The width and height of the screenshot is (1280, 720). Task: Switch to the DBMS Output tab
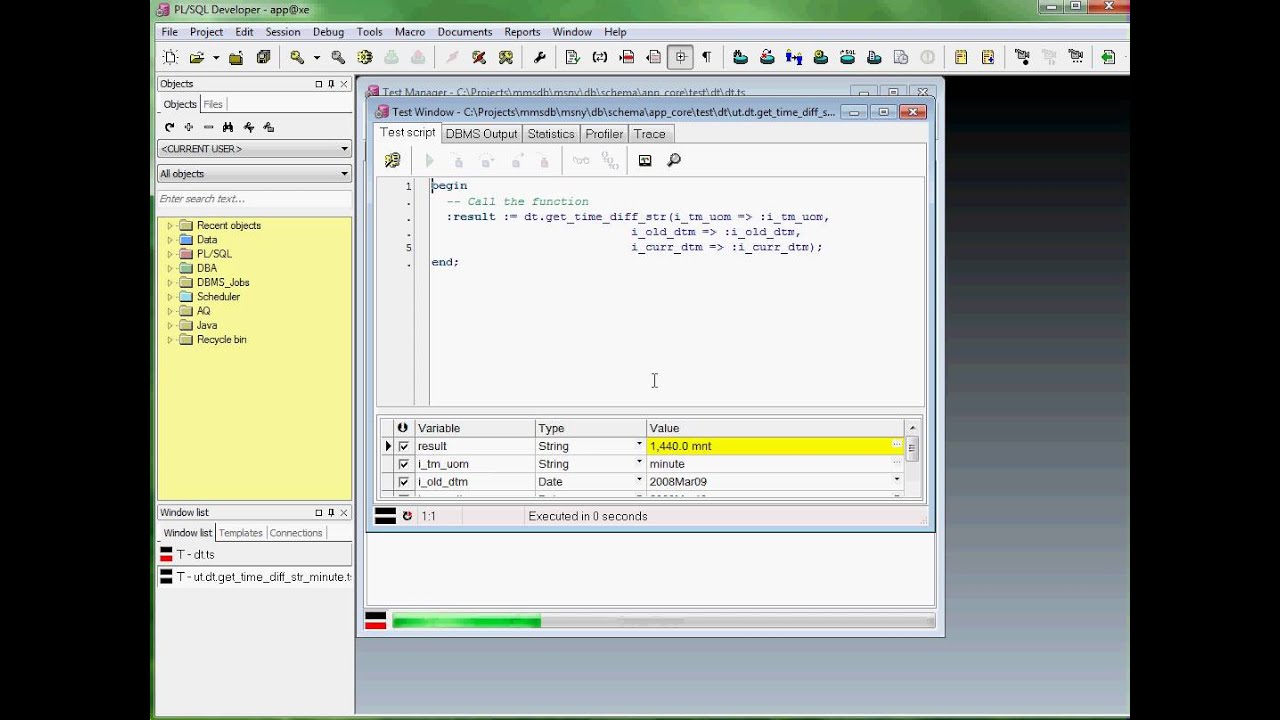coord(481,134)
